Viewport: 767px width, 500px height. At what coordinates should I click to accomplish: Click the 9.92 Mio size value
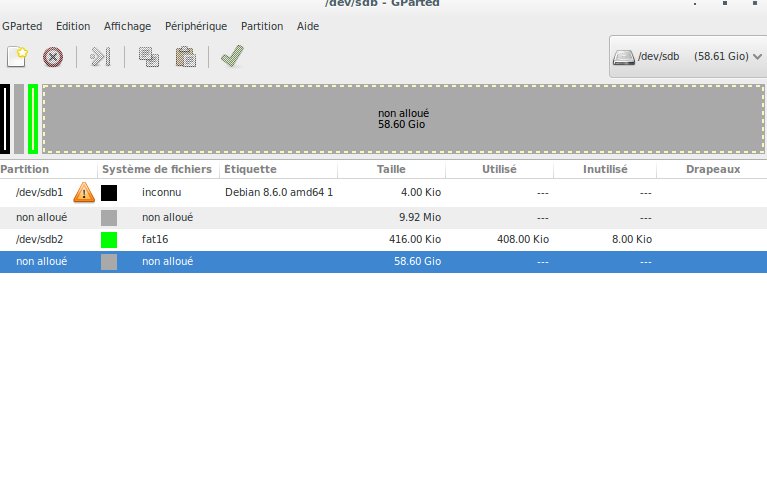[x=420, y=217]
